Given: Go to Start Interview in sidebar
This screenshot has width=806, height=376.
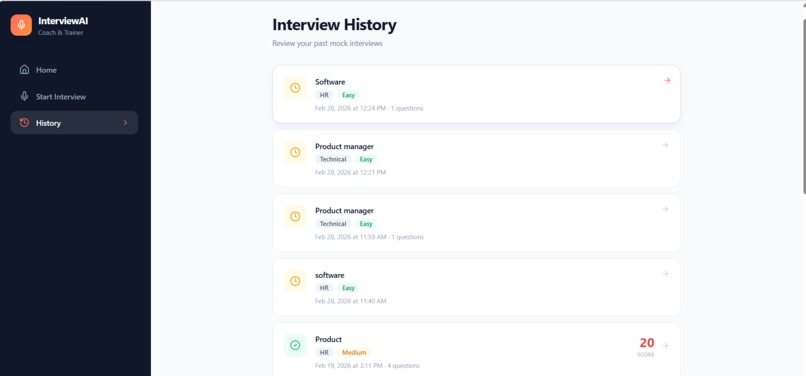Looking at the screenshot, I should click(x=74, y=97).
